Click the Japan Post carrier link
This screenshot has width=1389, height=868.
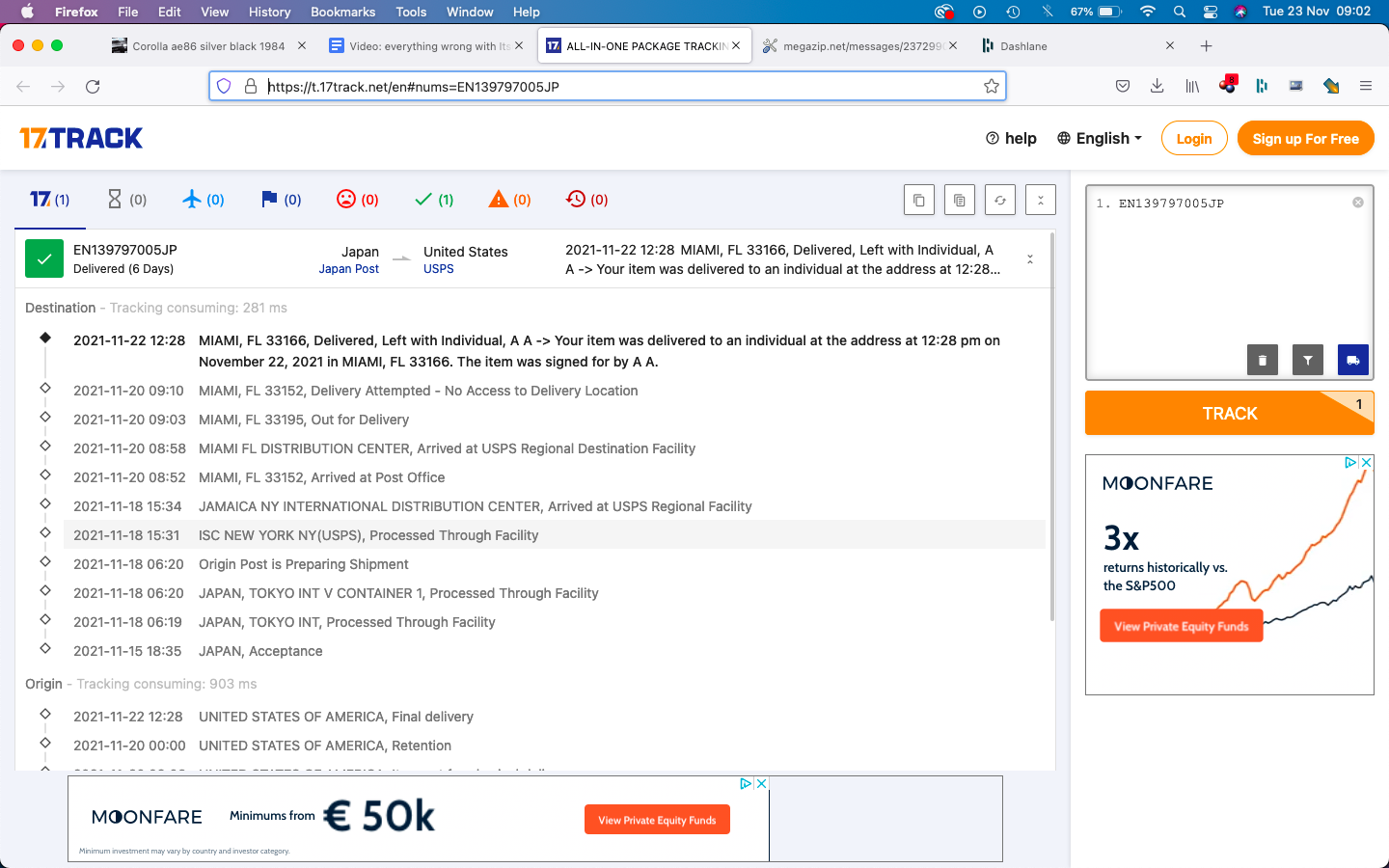pos(348,269)
